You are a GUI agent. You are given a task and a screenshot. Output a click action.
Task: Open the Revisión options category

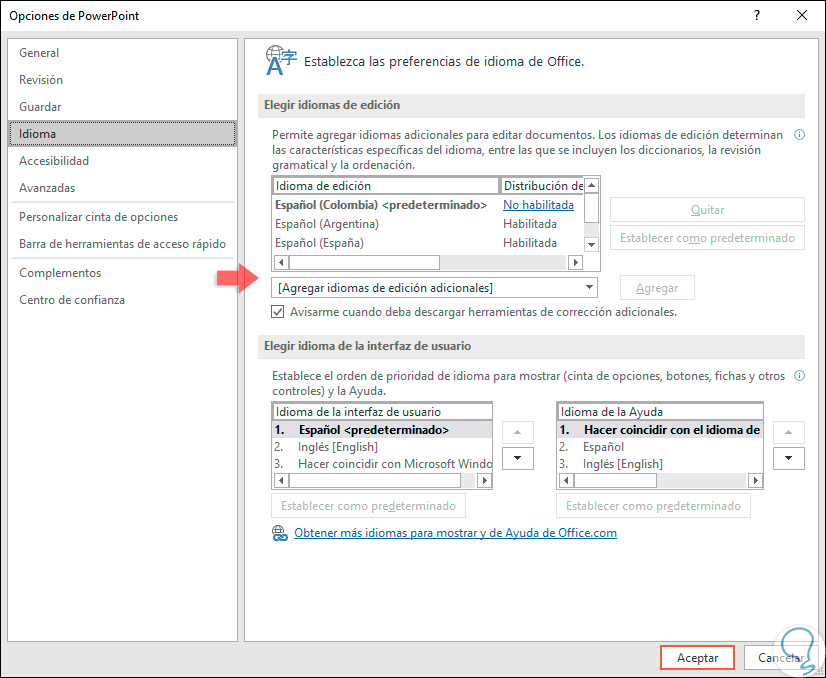[122, 80]
